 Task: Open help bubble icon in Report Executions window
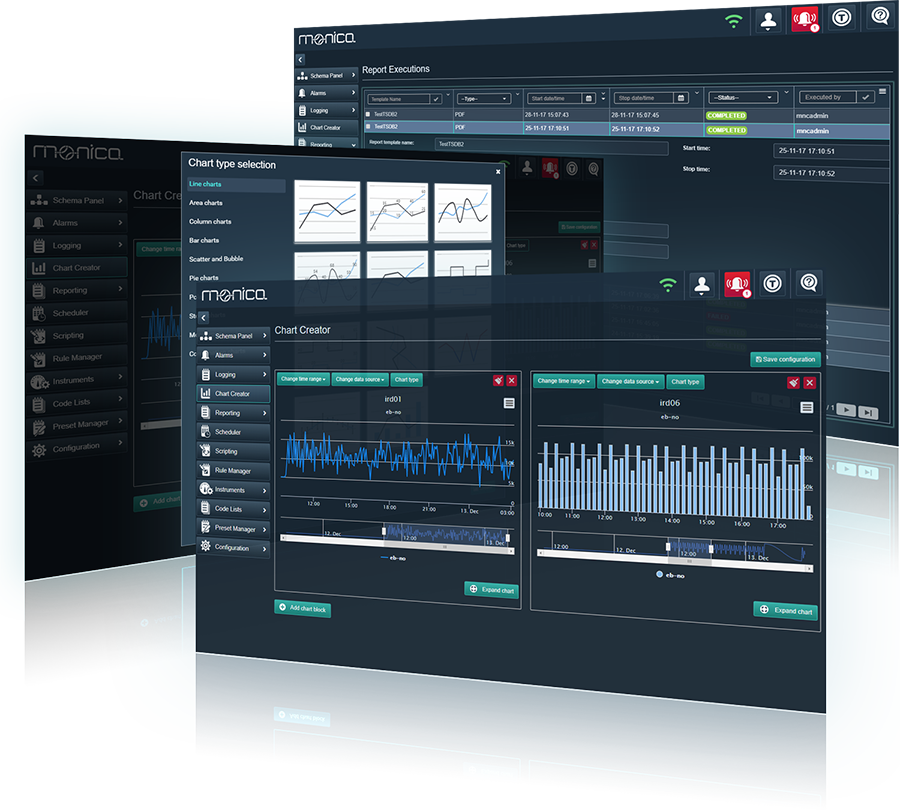(879, 15)
